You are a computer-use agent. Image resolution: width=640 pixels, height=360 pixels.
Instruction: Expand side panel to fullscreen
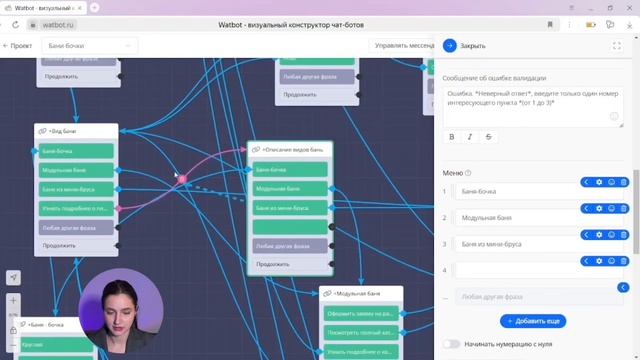617,46
